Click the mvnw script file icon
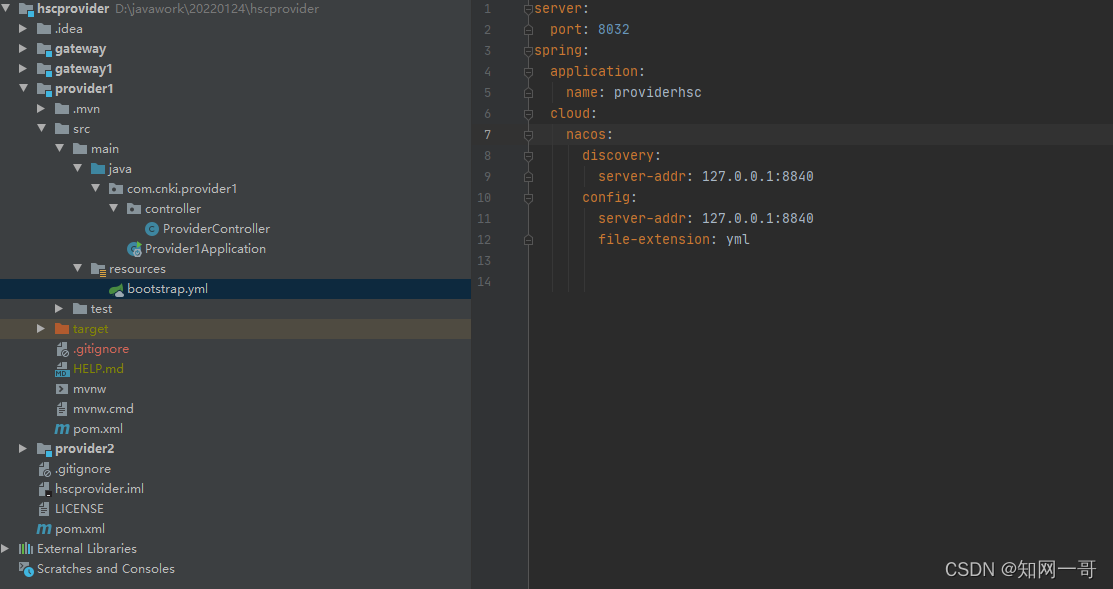This screenshot has height=589, width=1113. click(x=62, y=389)
